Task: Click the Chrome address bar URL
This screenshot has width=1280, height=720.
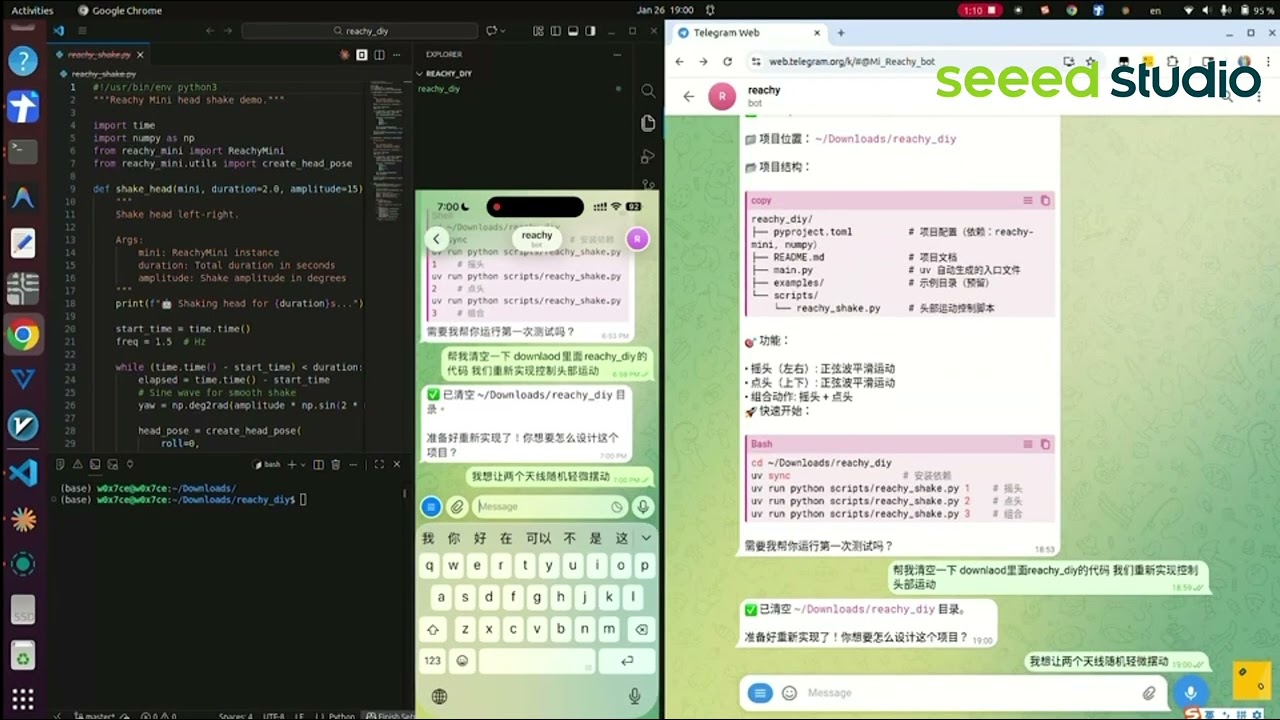Action: (851, 62)
